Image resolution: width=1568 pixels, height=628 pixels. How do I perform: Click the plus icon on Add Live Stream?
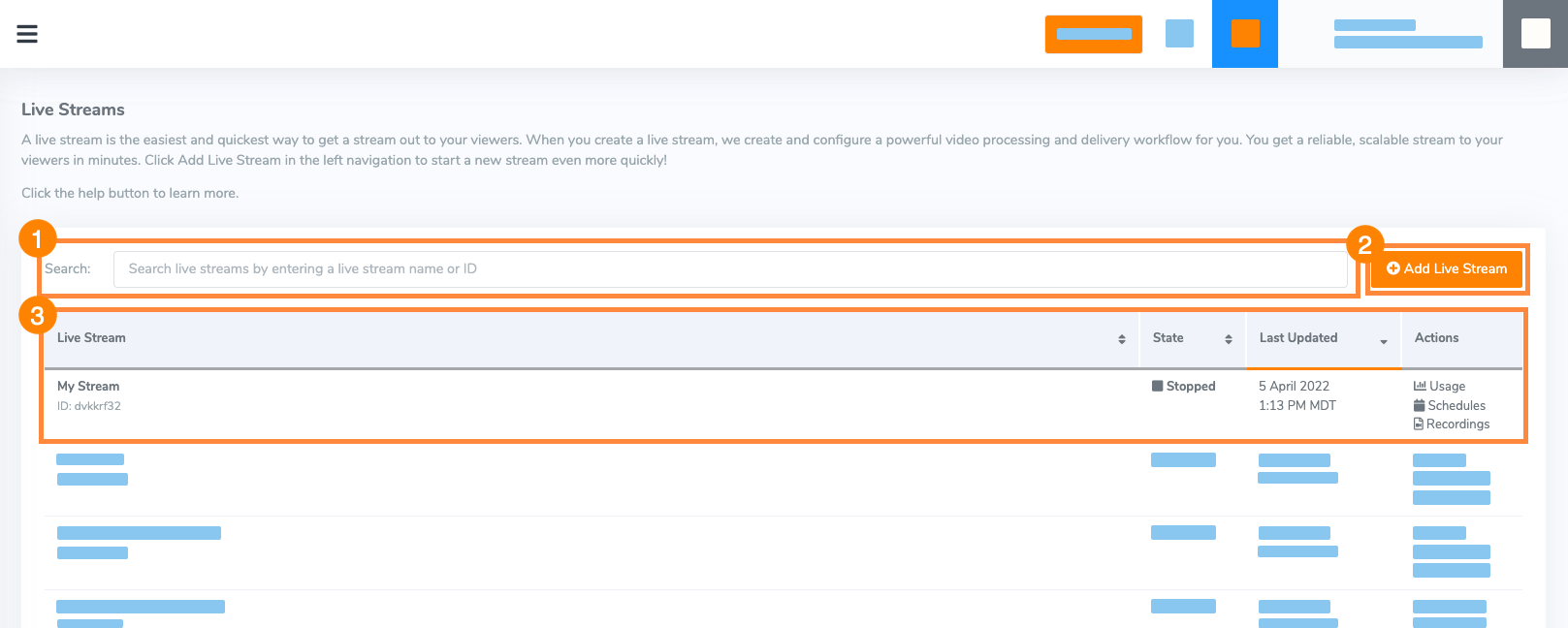[x=1393, y=268]
